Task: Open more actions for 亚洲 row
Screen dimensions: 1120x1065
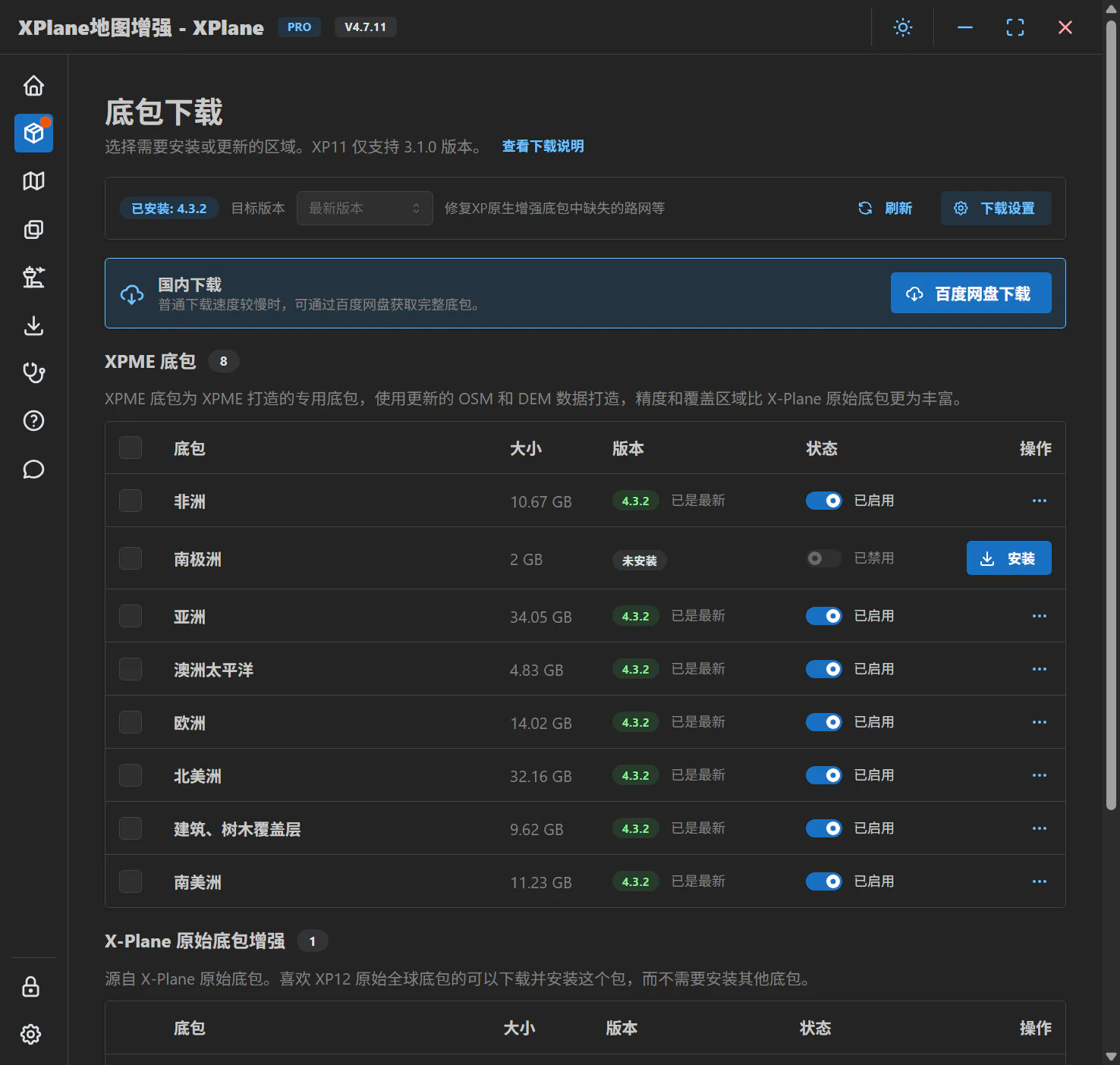Action: click(x=1040, y=616)
